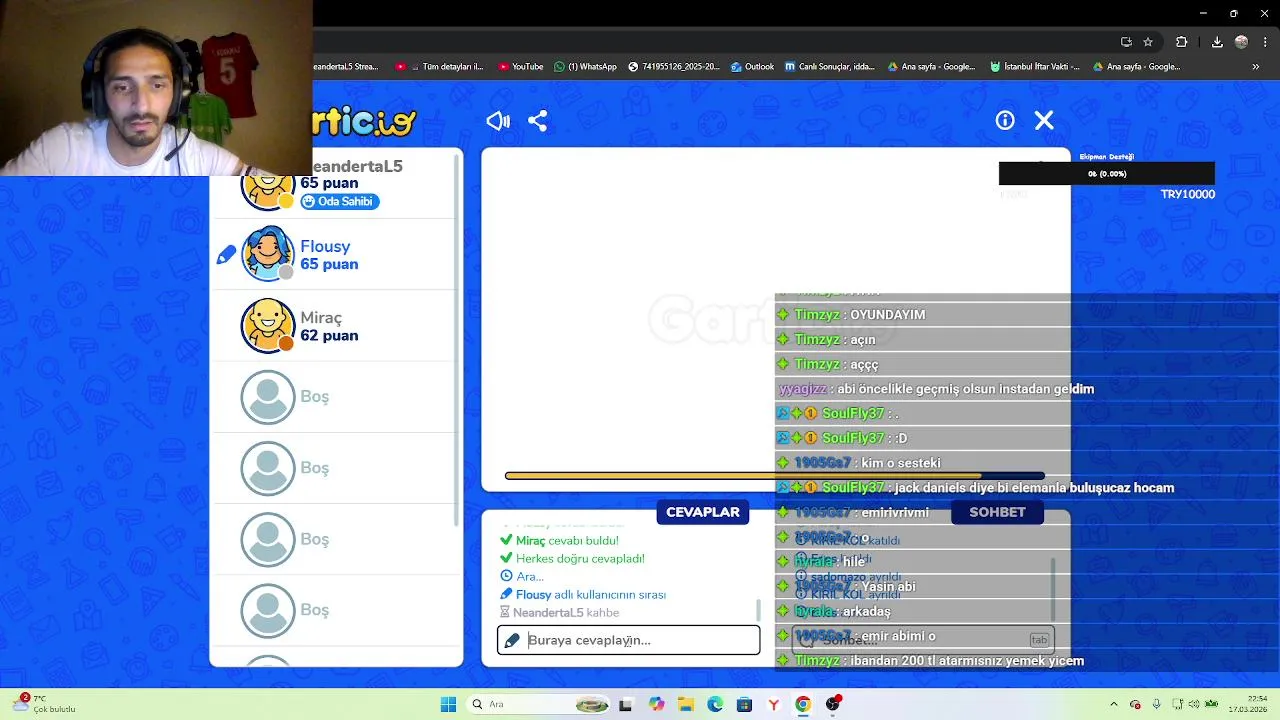Open the game info icon

pos(1005,120)
